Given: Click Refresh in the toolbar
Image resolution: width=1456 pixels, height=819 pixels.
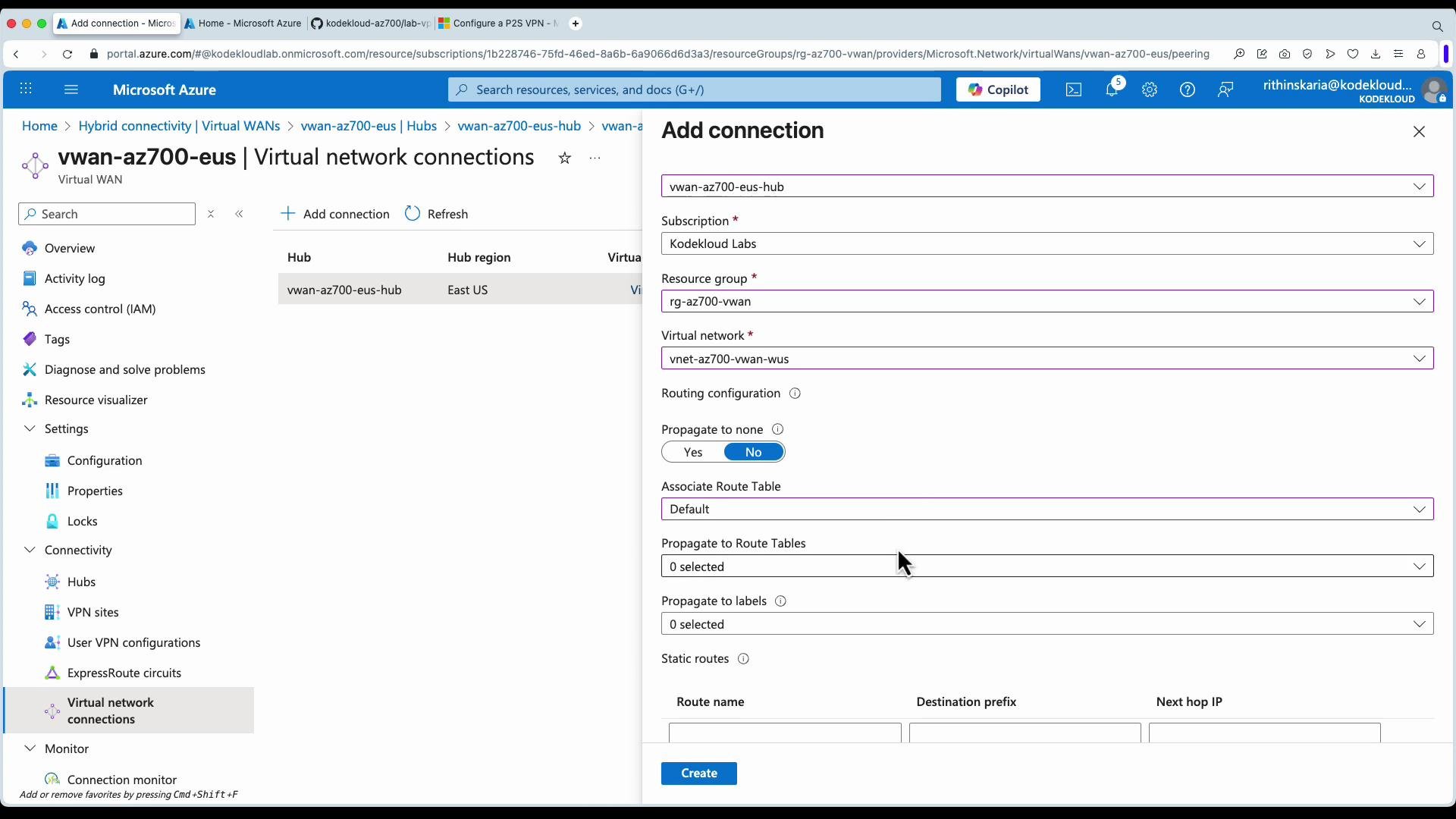Looking at the screenshot, I should pyautogui.click(x=437, y=214).
